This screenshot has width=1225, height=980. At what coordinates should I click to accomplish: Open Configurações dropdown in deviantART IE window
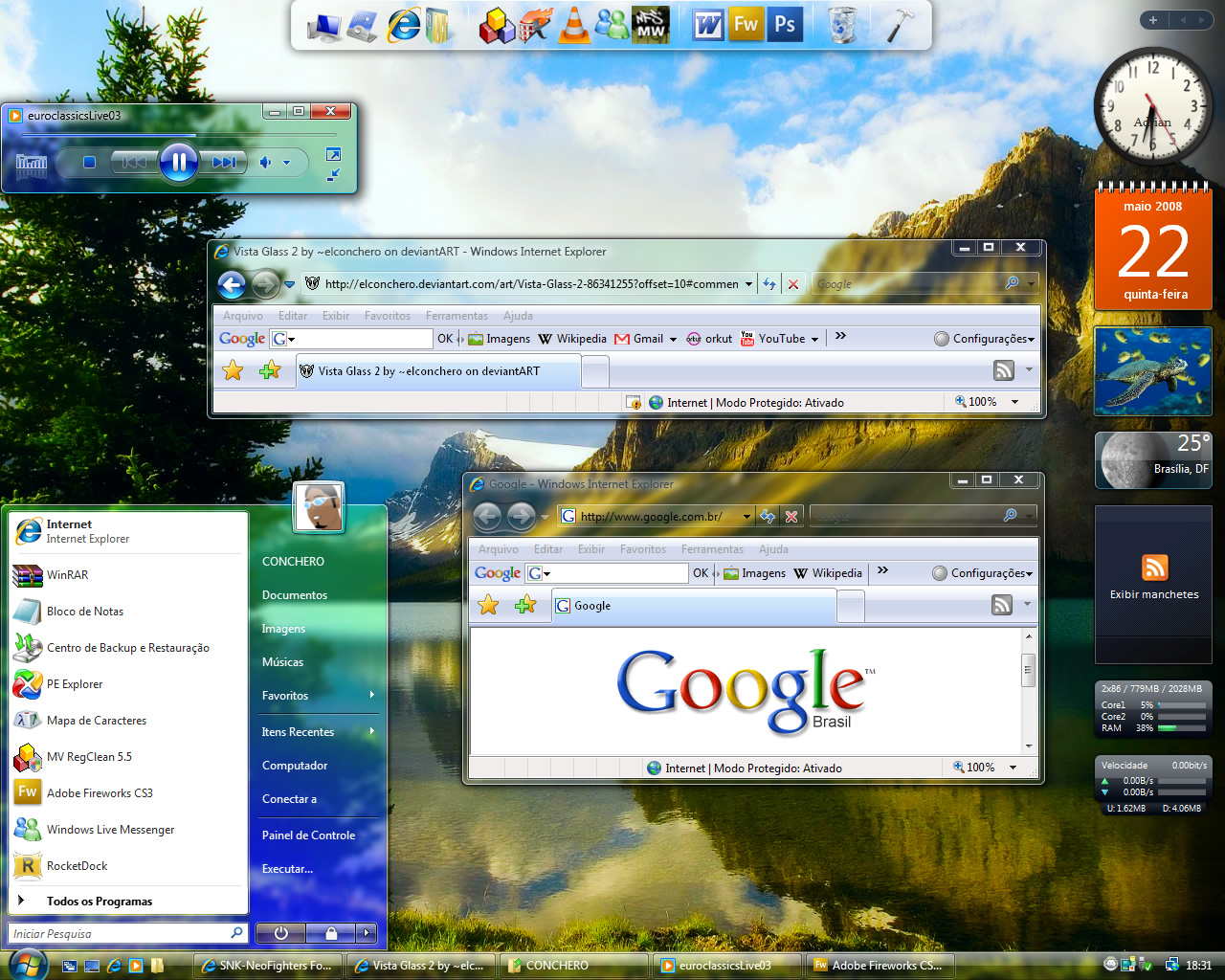[x=985, y=339]
